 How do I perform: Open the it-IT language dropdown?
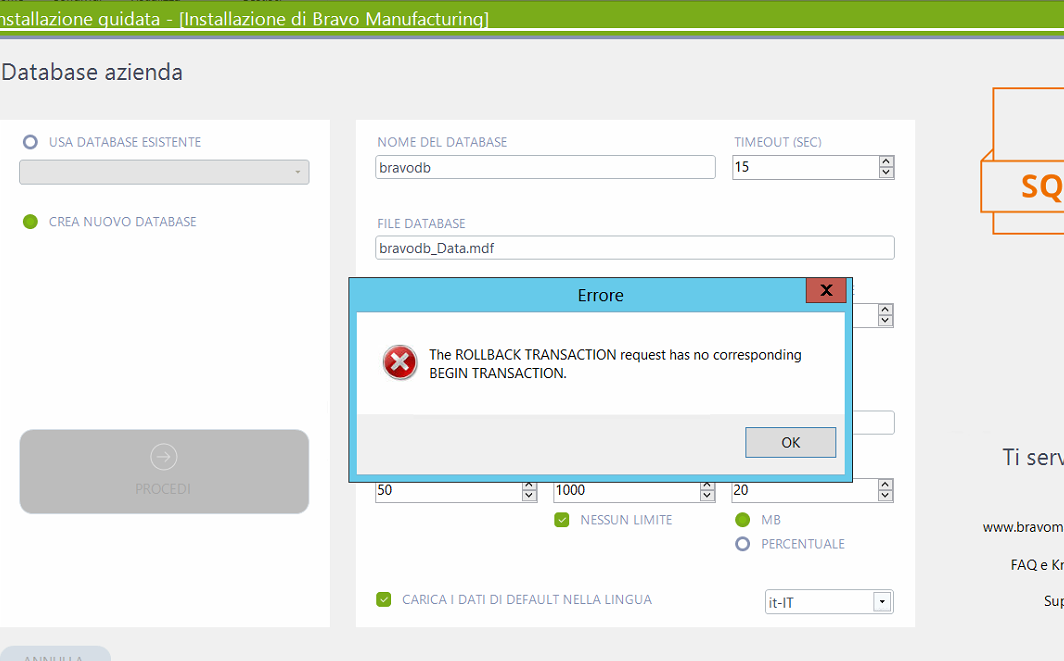pyautogui.click(x=881, y=602)
